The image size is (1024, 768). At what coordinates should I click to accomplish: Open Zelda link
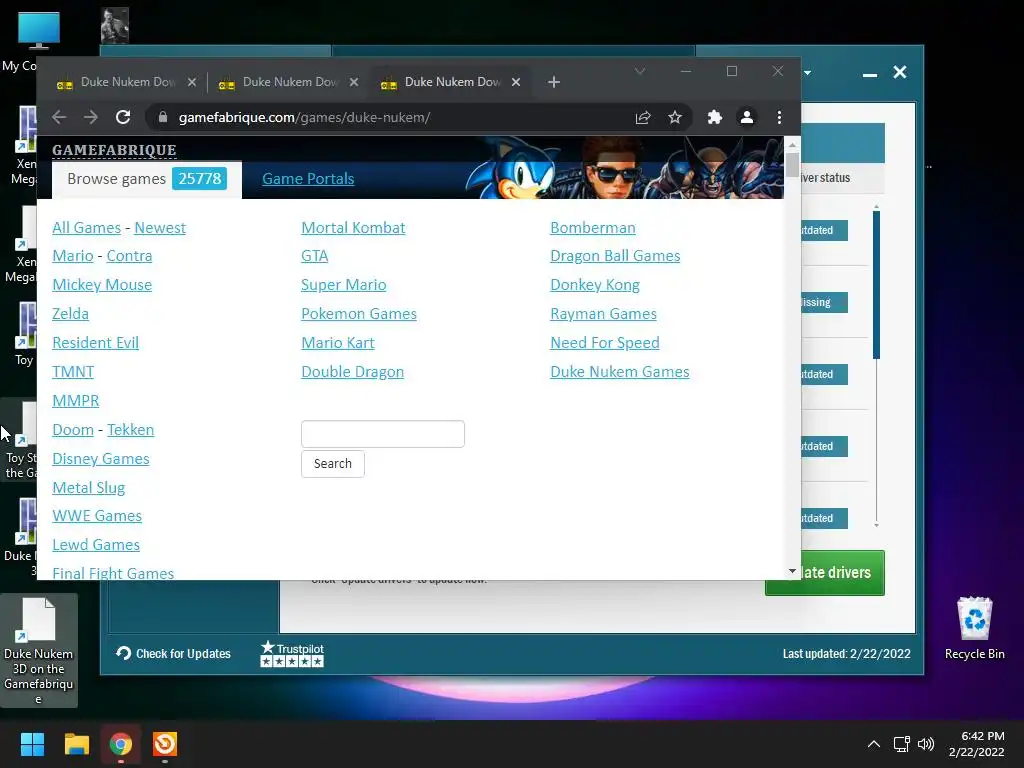(x=70, y=314)
